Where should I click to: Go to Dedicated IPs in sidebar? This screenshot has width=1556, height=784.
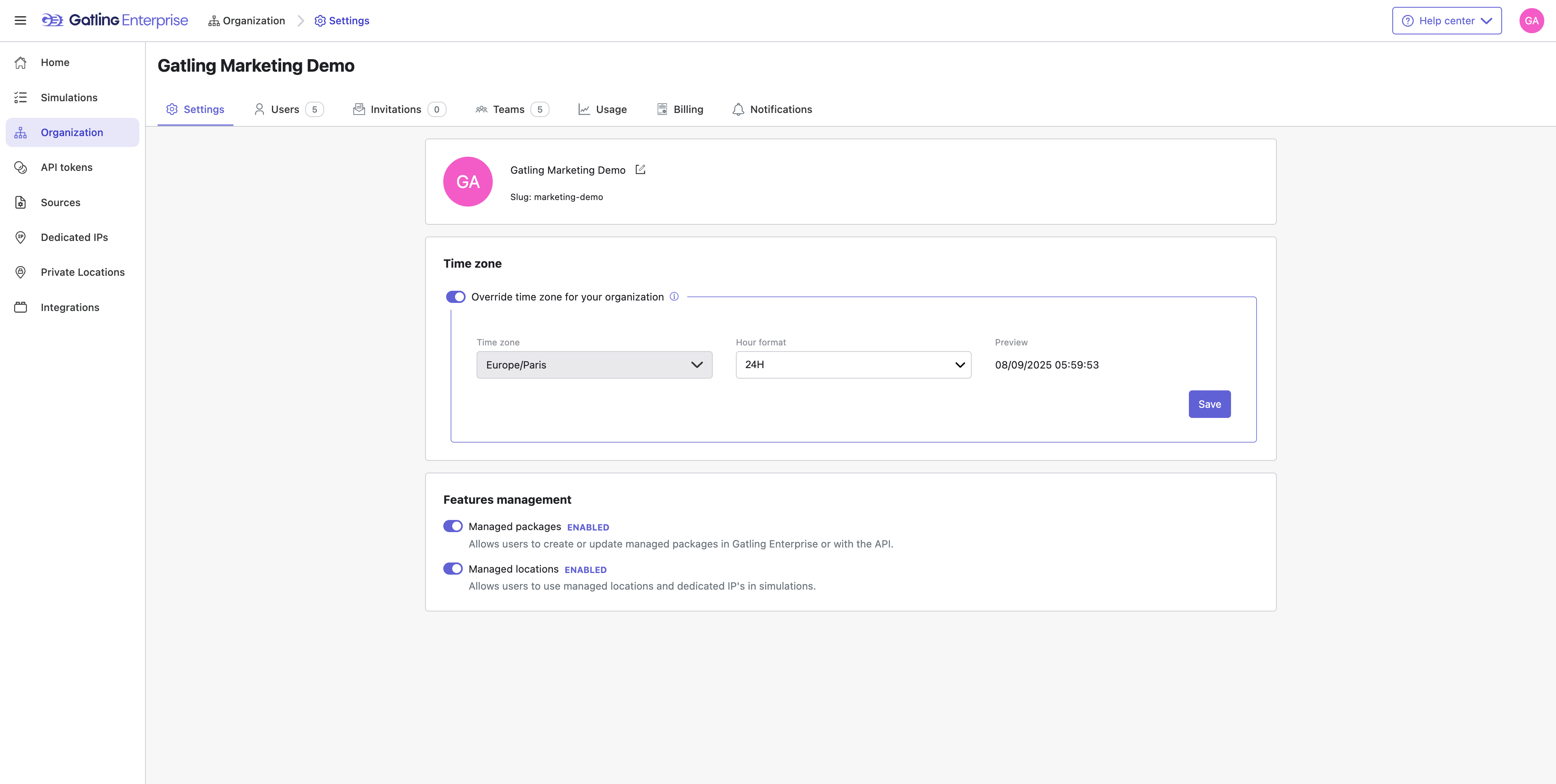point(74,237)
